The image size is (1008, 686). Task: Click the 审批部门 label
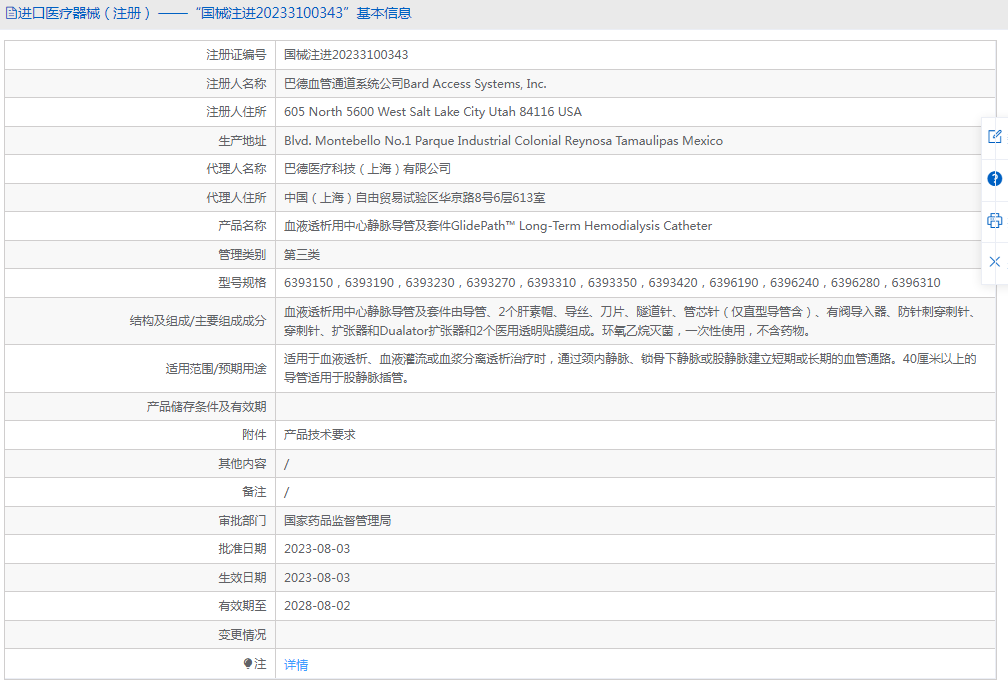[x=242, y=520]
